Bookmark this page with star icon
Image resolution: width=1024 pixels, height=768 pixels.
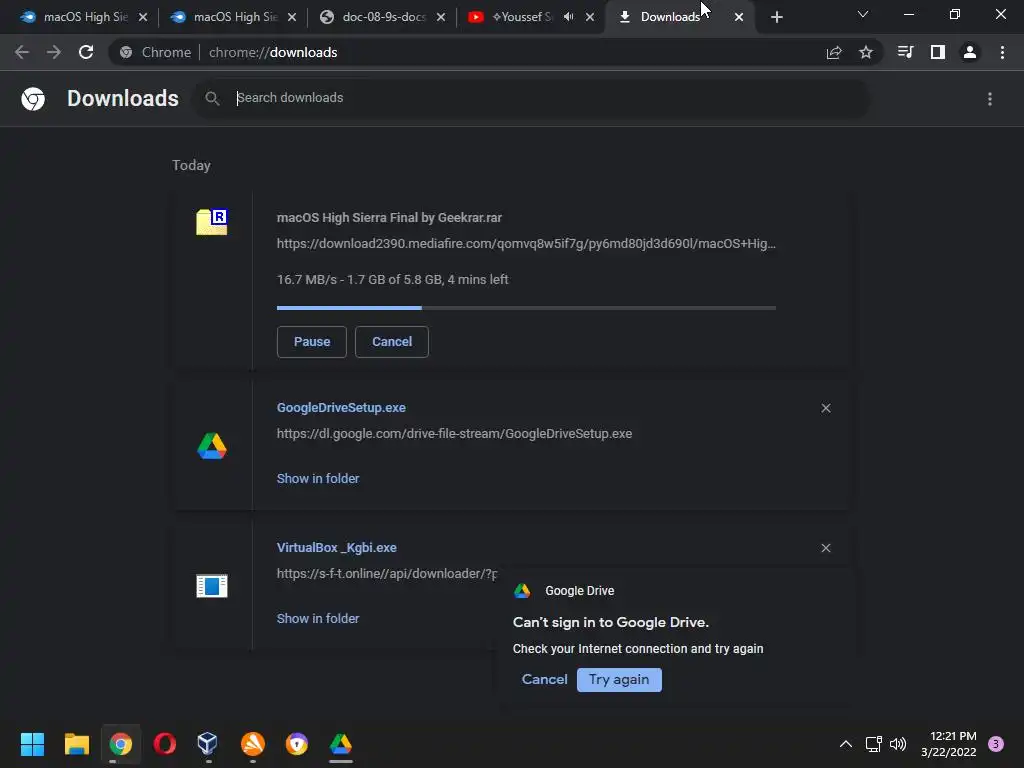(866, 52)
